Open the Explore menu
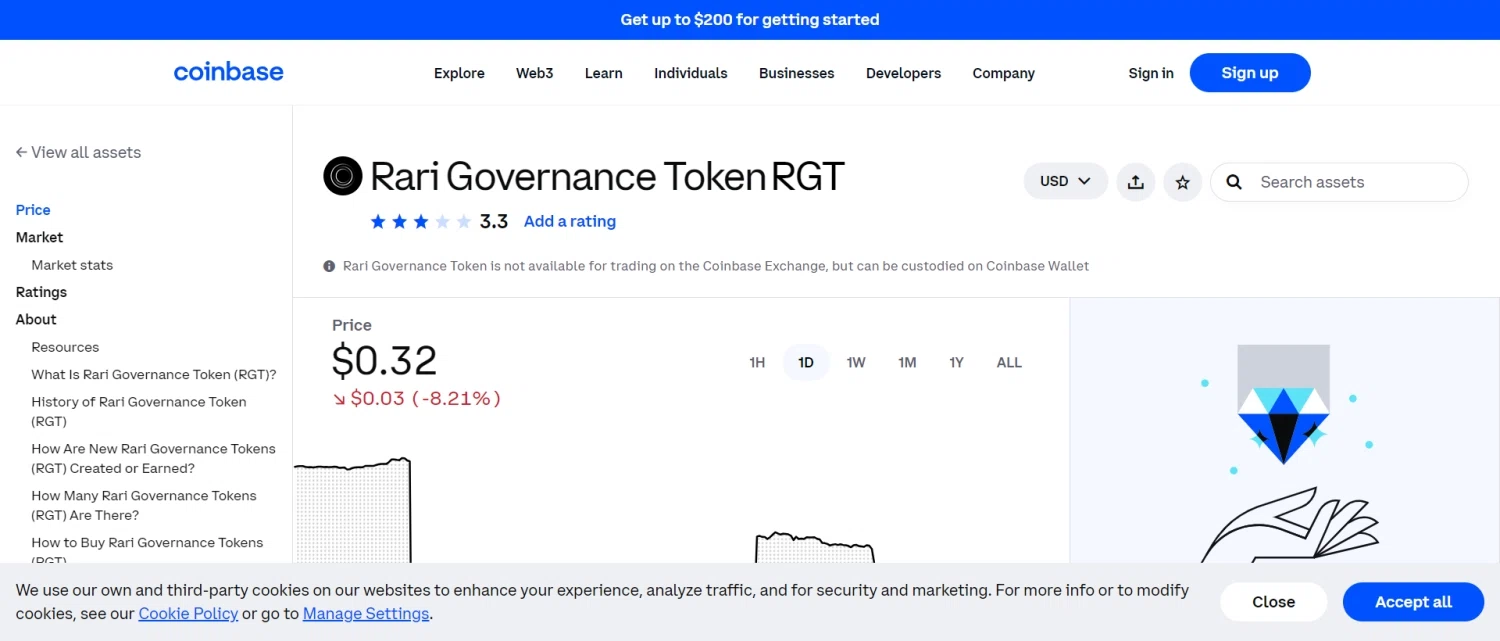 pyautogui.click(x=459, y=73)
